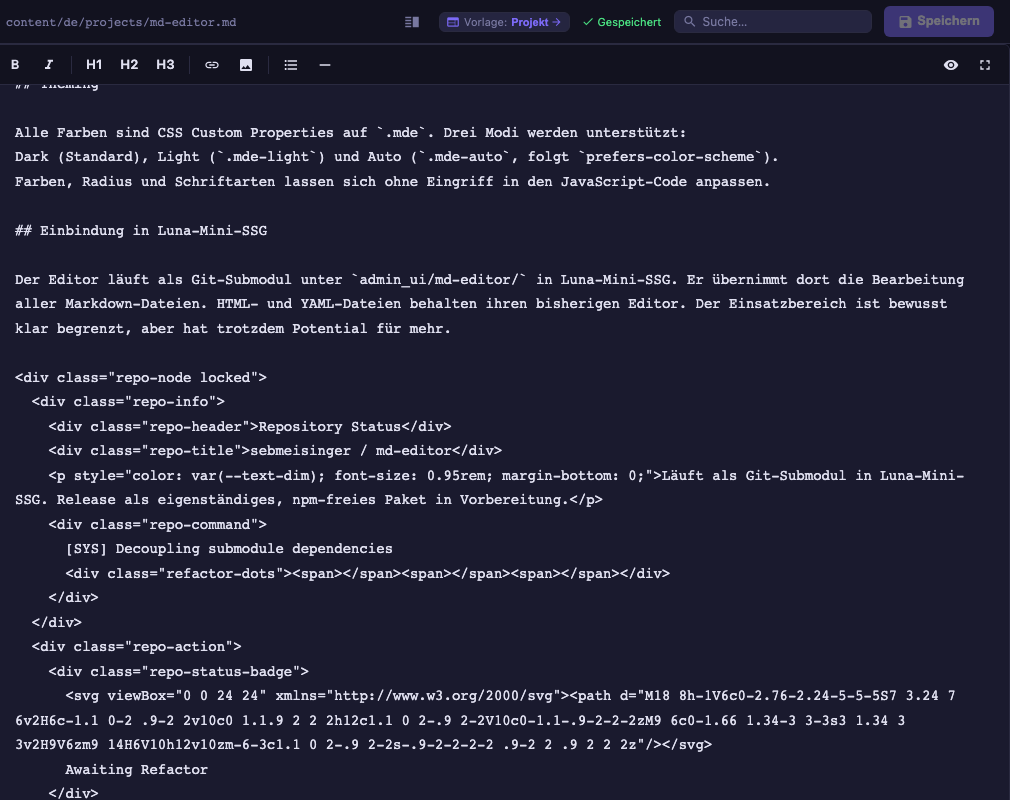
Task: Click line '[SYS] Decoupling submodule dependencies'
Action: (229, 549)
